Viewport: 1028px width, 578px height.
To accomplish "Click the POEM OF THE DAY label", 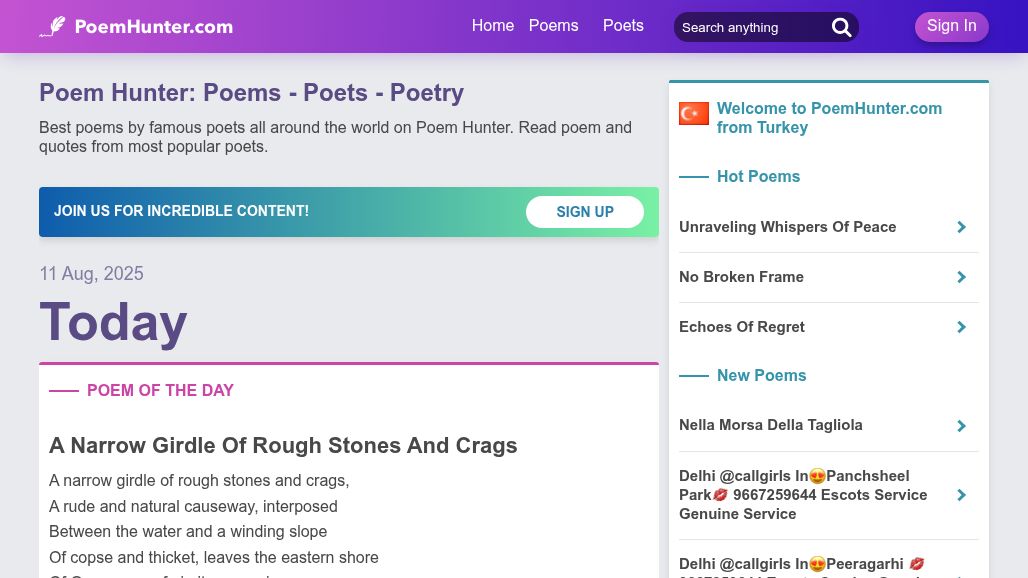I will point(160,391).
